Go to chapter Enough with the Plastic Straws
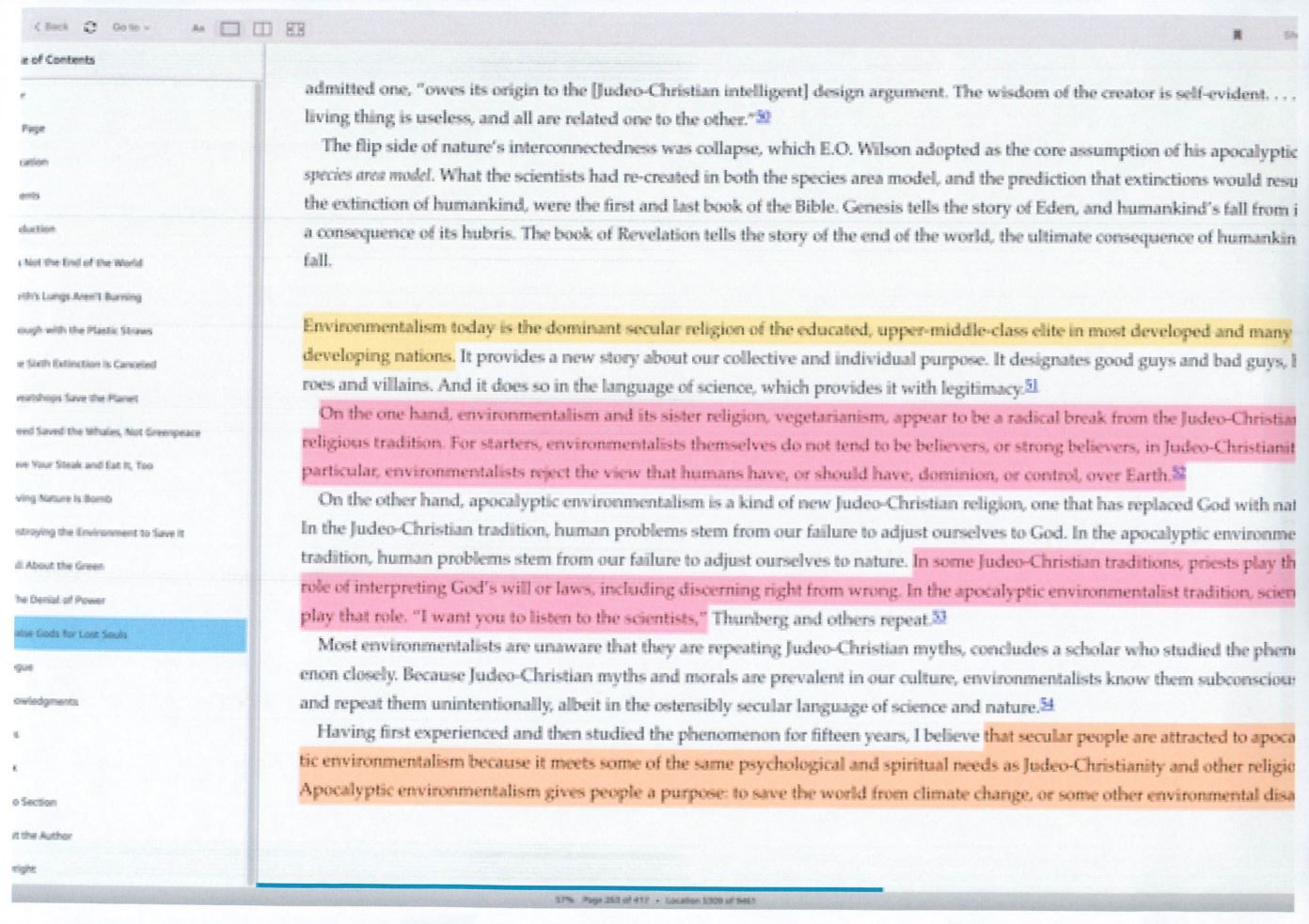Image resolution: width=1309 pixels, height=924 pixels. [x=85, y=330]
